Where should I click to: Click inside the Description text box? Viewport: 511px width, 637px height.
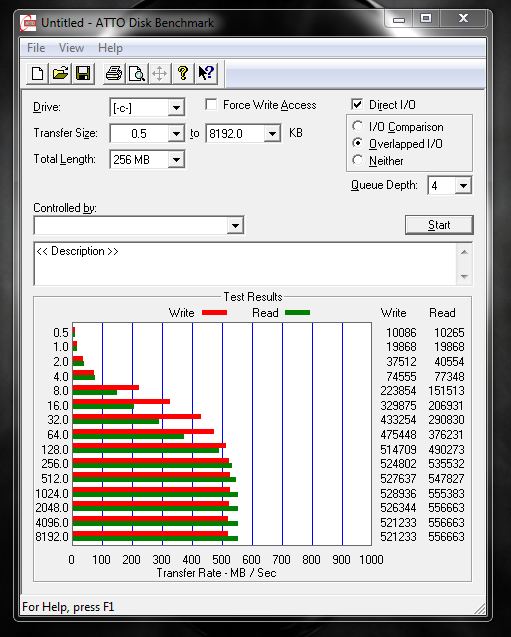(x=245, y=264)
